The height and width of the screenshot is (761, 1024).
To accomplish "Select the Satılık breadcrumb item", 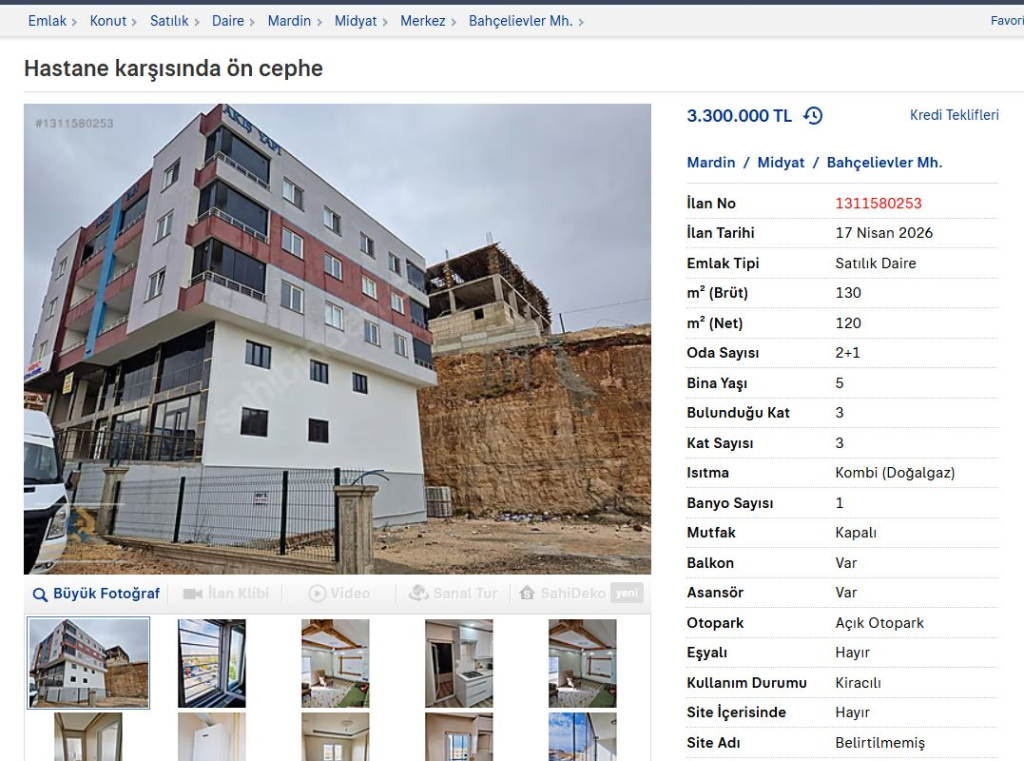I will pyautogui.click(x=169, y=21).
